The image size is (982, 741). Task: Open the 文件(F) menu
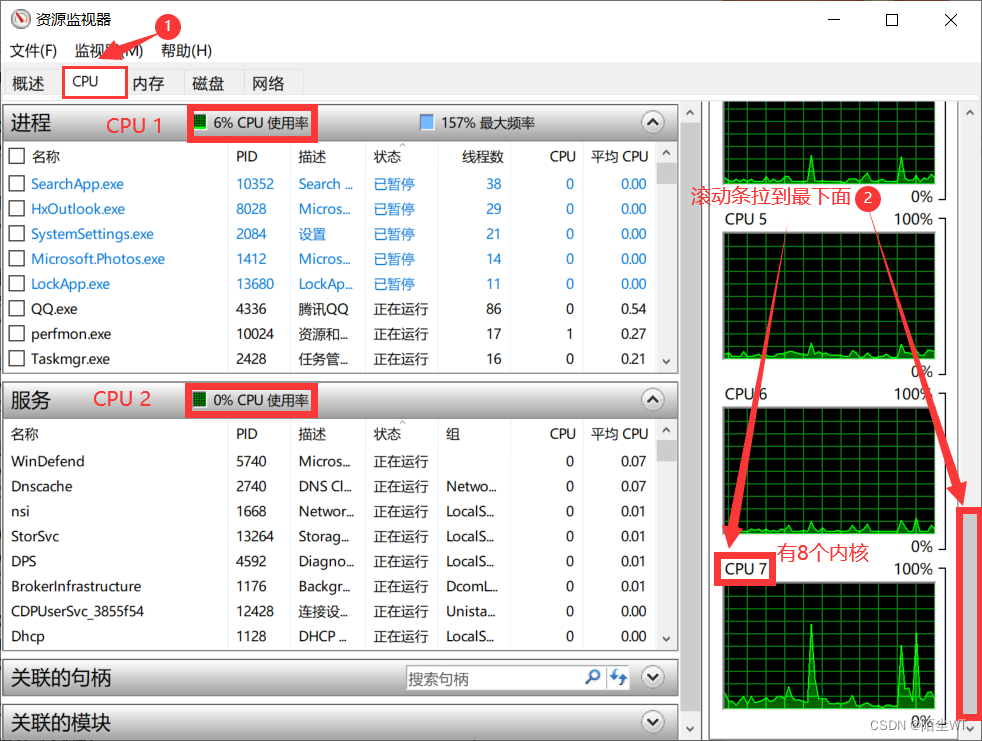(33, 51)
